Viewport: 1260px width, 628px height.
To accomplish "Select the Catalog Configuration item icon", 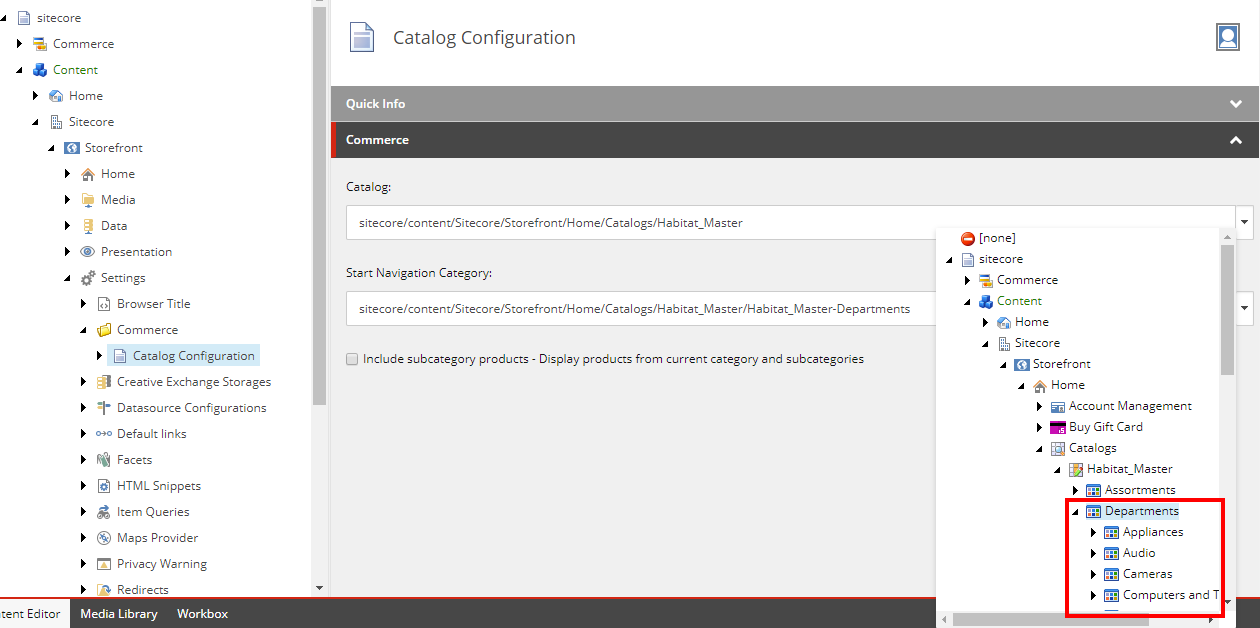I will pyautogui.click(x=122, y=355).
